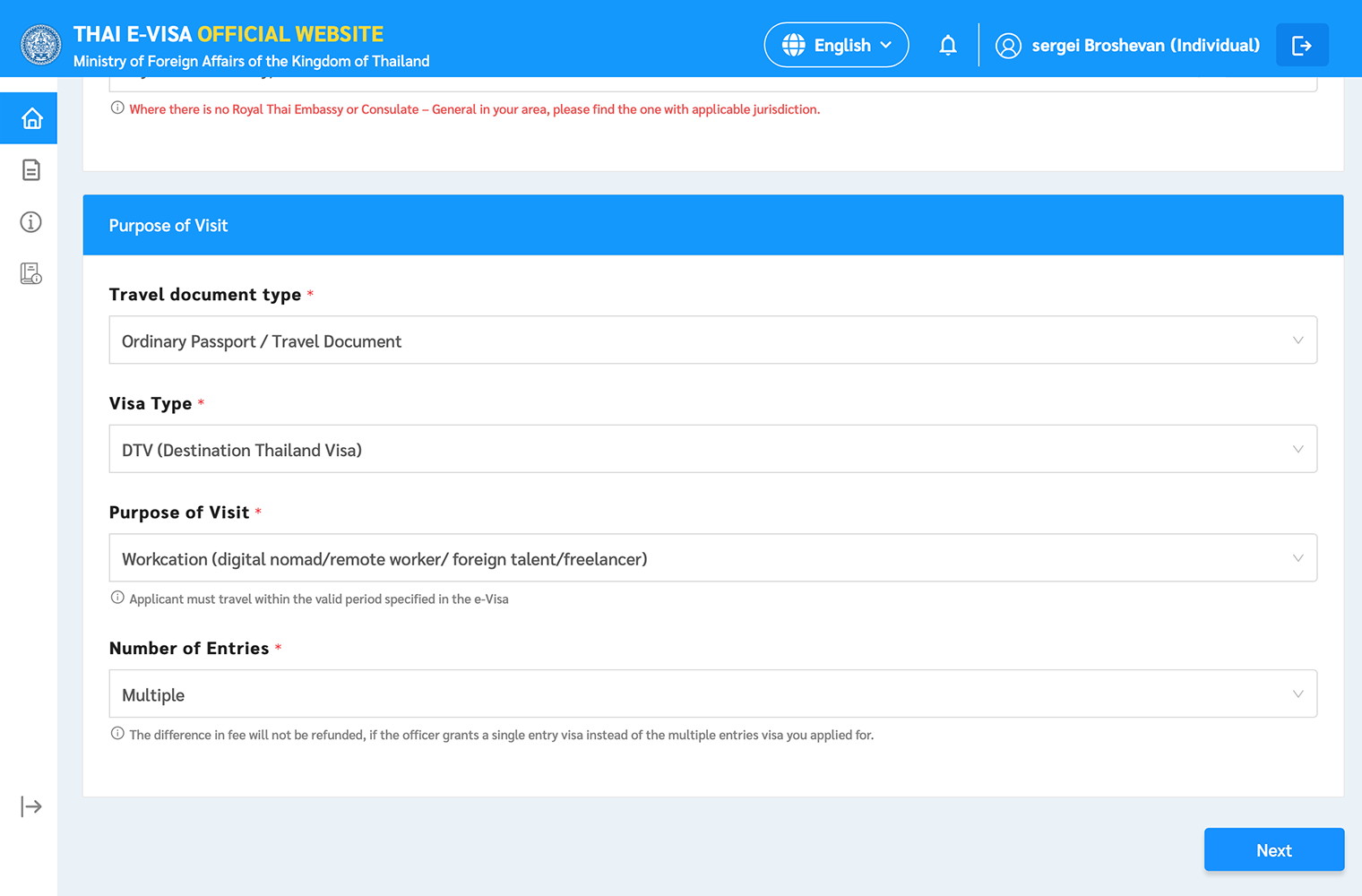Image resolution: width=1362 pixels, height=896 pixels.
Task: Open the English language dropdown
Action: [x=836, y=45]
